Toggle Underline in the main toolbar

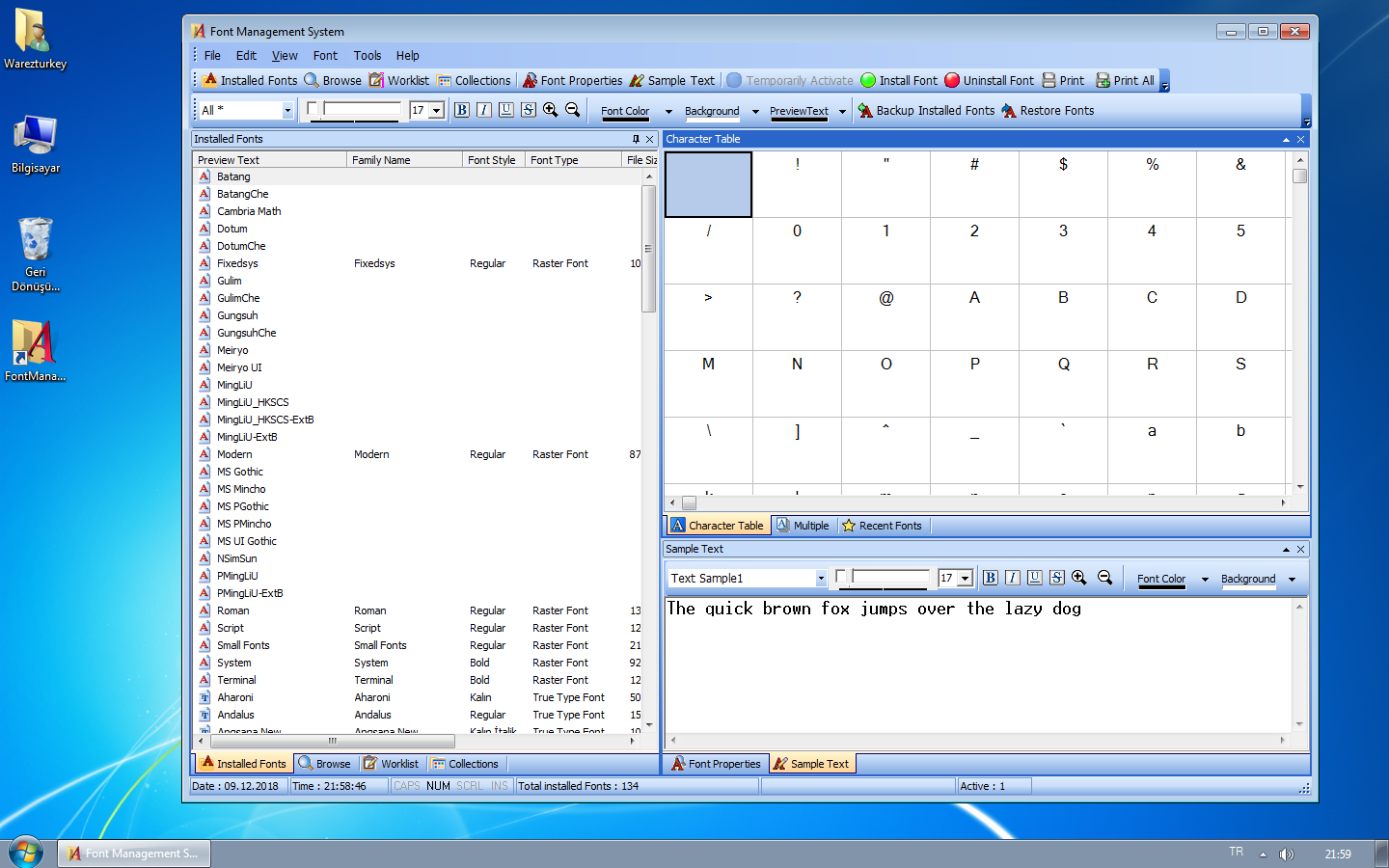point(506,110)
